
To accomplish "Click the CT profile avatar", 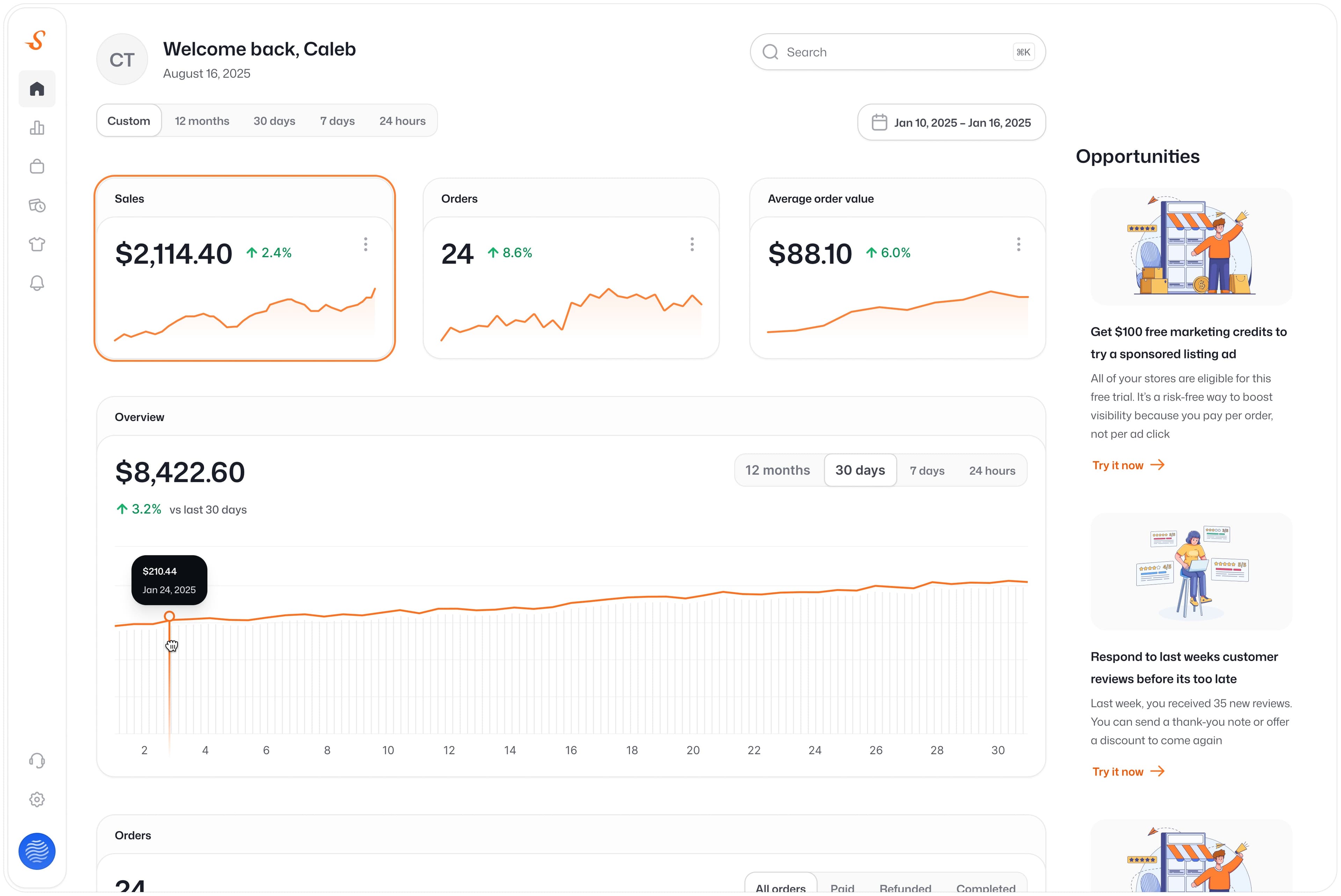I will [122, 59].
